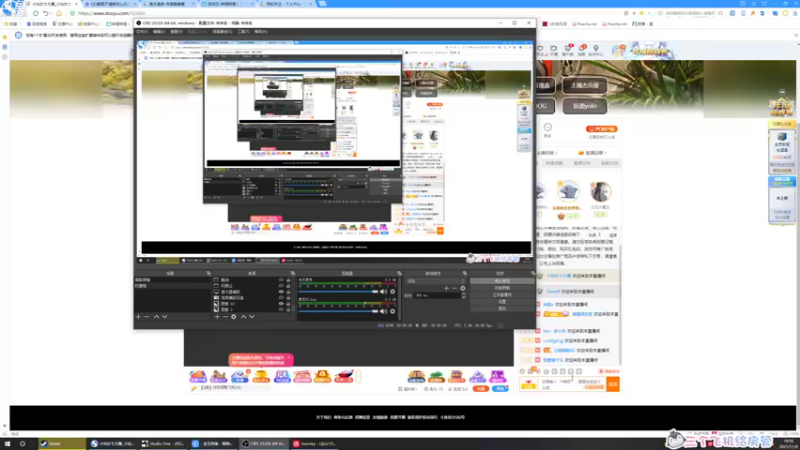Mute the desktop audio channel in OBS mixer
Screen dimensions: 800x450
click(383, 292)
